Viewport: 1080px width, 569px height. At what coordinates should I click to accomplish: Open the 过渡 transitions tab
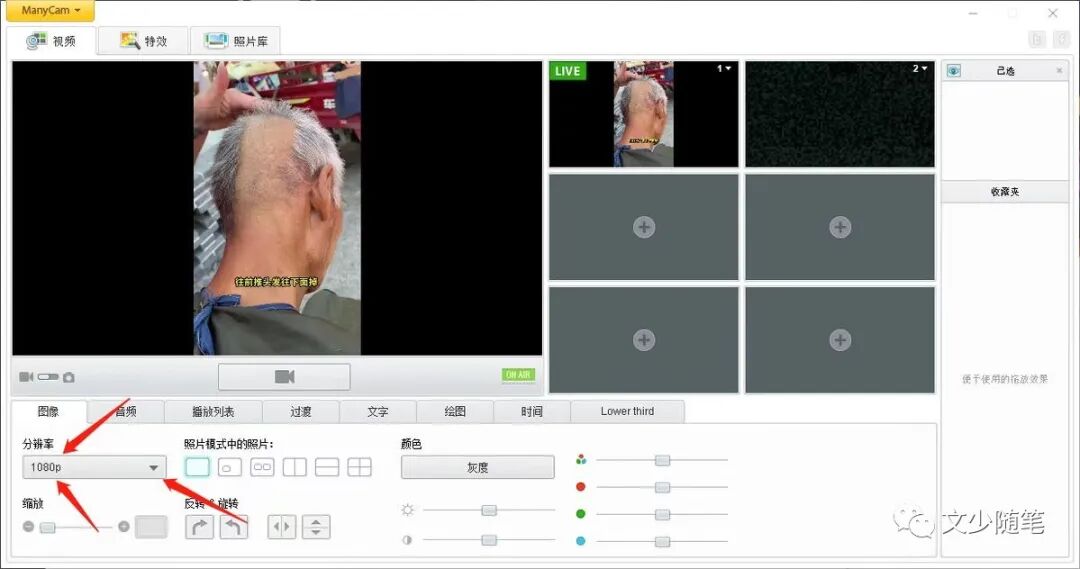(x=300, y=411)
